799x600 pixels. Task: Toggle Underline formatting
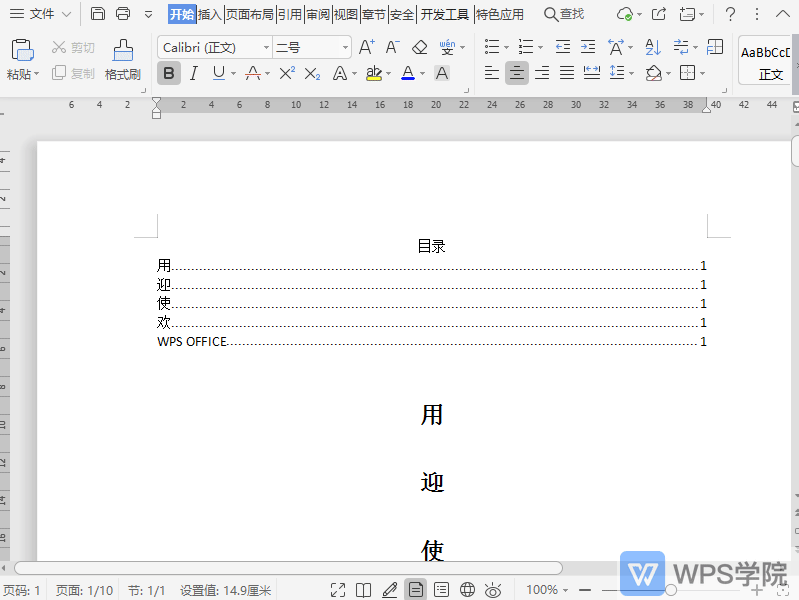tap(219, 73)
